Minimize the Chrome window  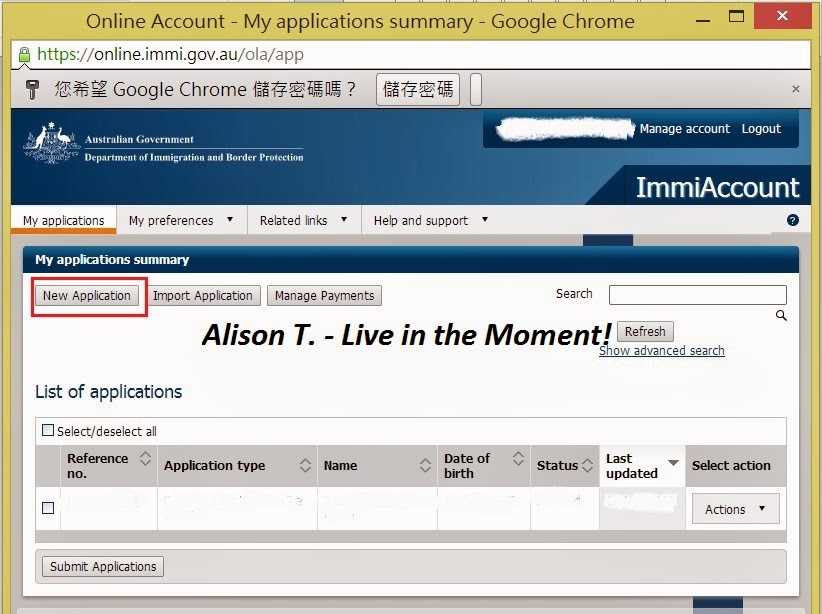(703, 20)
